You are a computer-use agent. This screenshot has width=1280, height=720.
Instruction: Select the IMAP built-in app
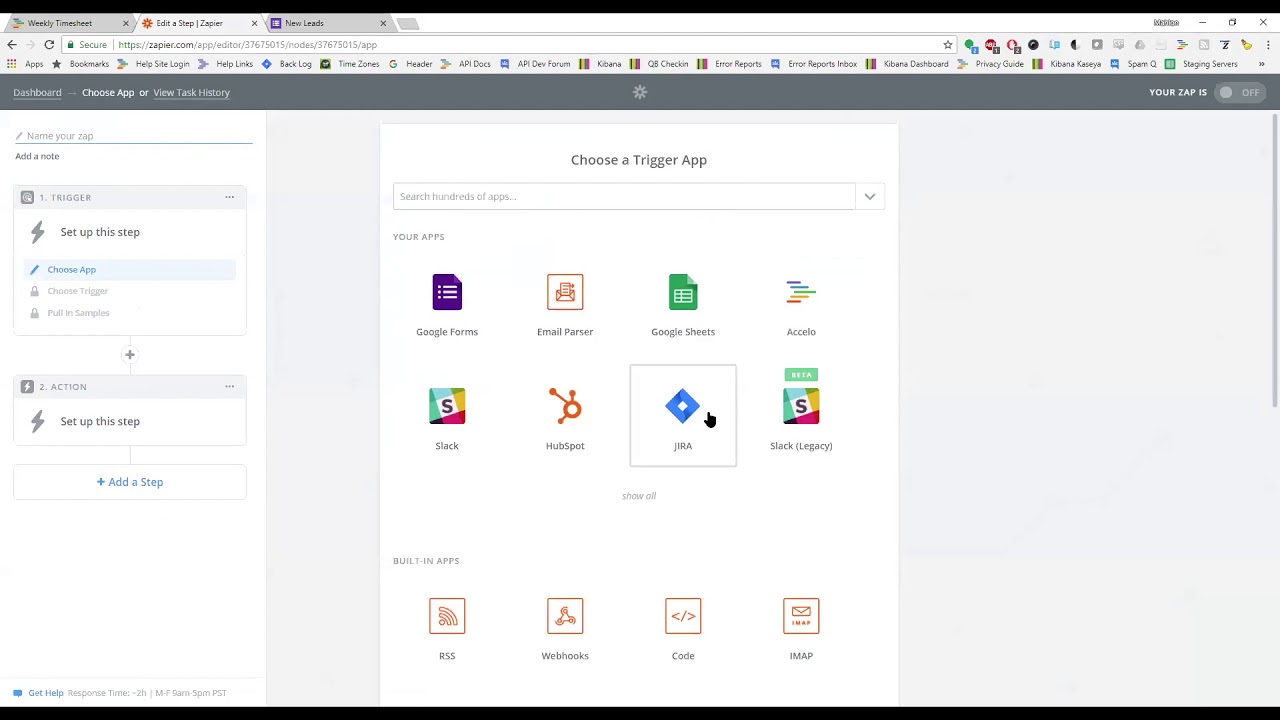801,616
